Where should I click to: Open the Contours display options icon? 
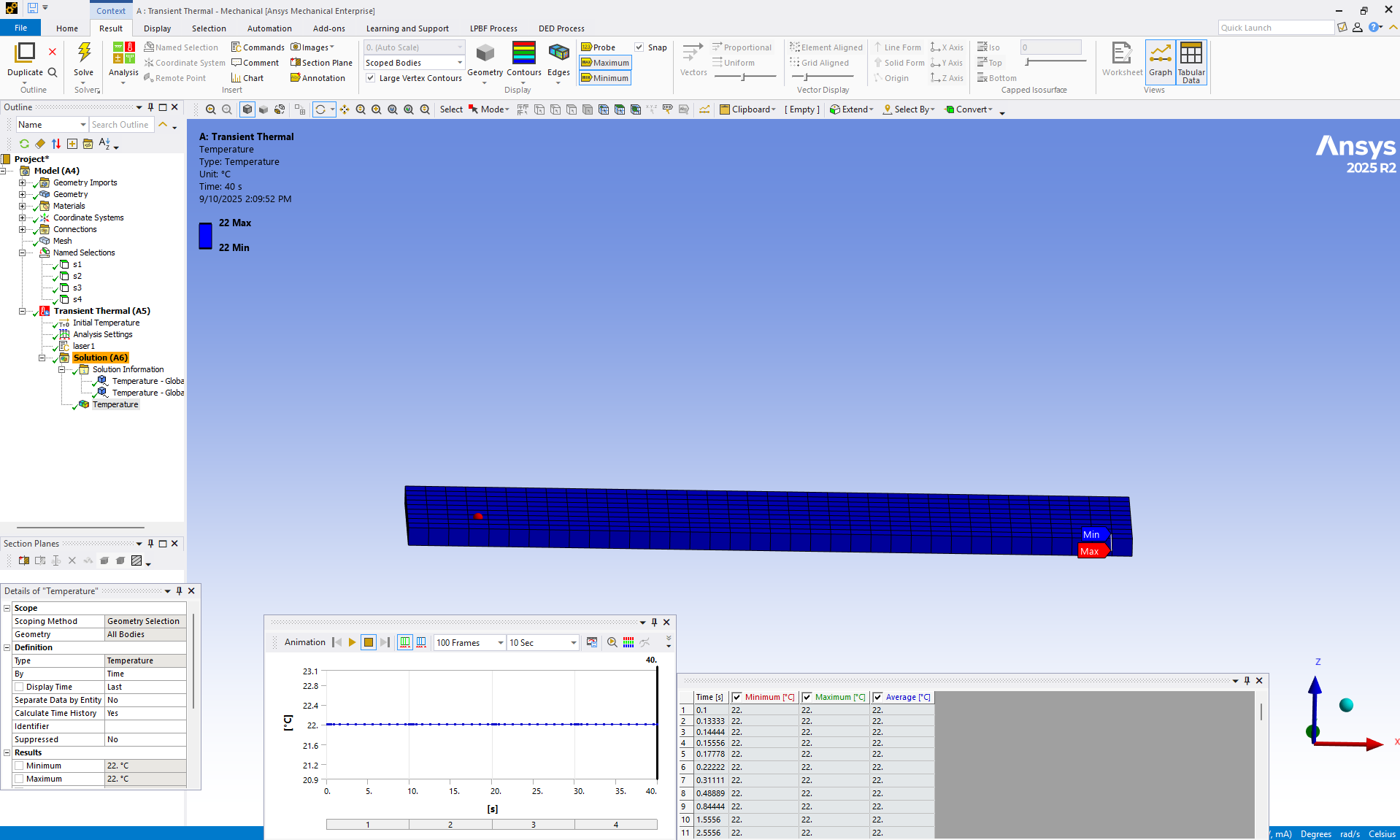[524, 53]
